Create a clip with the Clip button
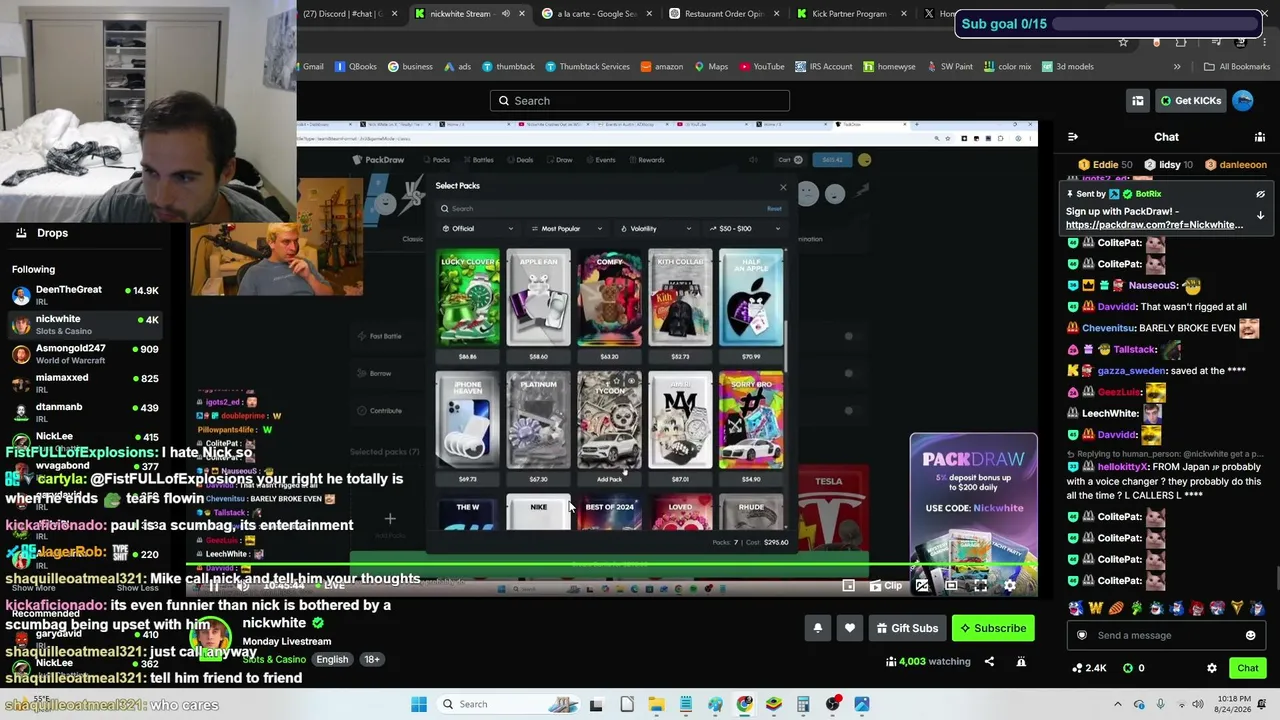 [x=885, y=586]
